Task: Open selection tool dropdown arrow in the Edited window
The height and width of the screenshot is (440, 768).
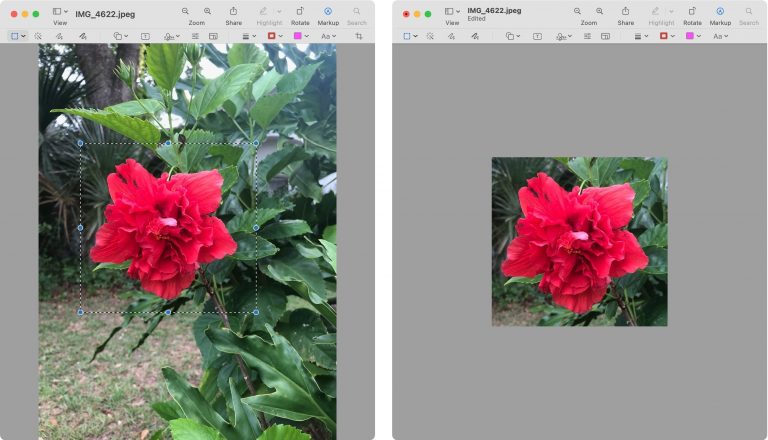Action: click(415, 36)
